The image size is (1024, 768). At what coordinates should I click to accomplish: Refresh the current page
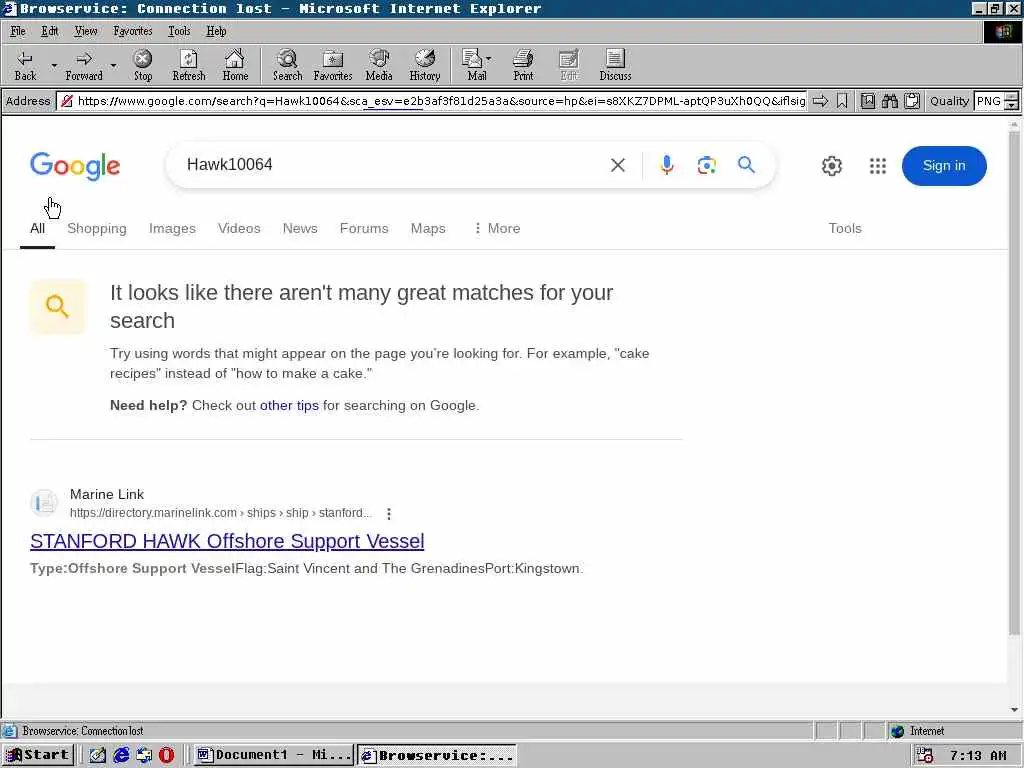189,65
